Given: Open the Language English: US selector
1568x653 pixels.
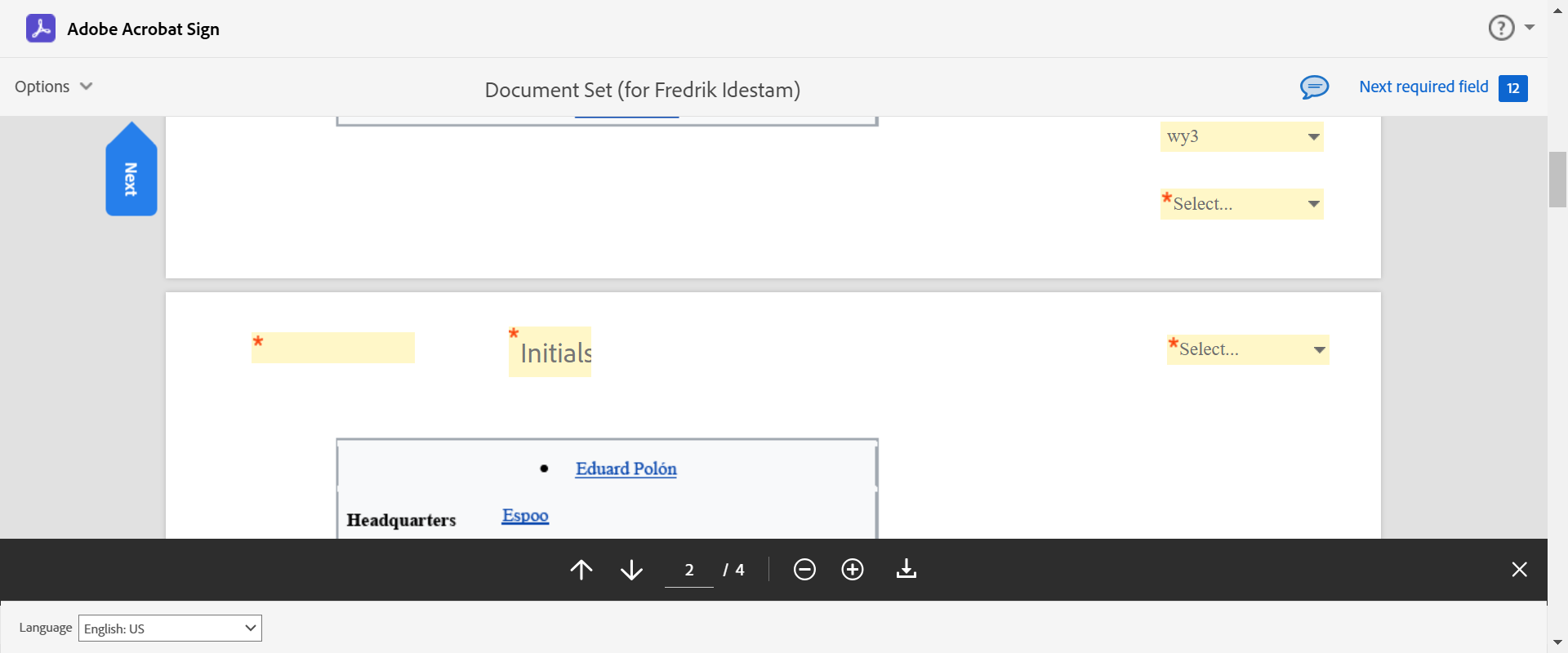Looking at the screenshot, I should point(170,629).
